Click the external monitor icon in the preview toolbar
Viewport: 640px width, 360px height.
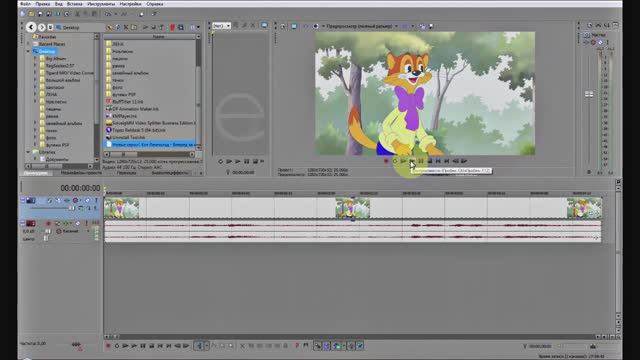click(x=294, y=26)
